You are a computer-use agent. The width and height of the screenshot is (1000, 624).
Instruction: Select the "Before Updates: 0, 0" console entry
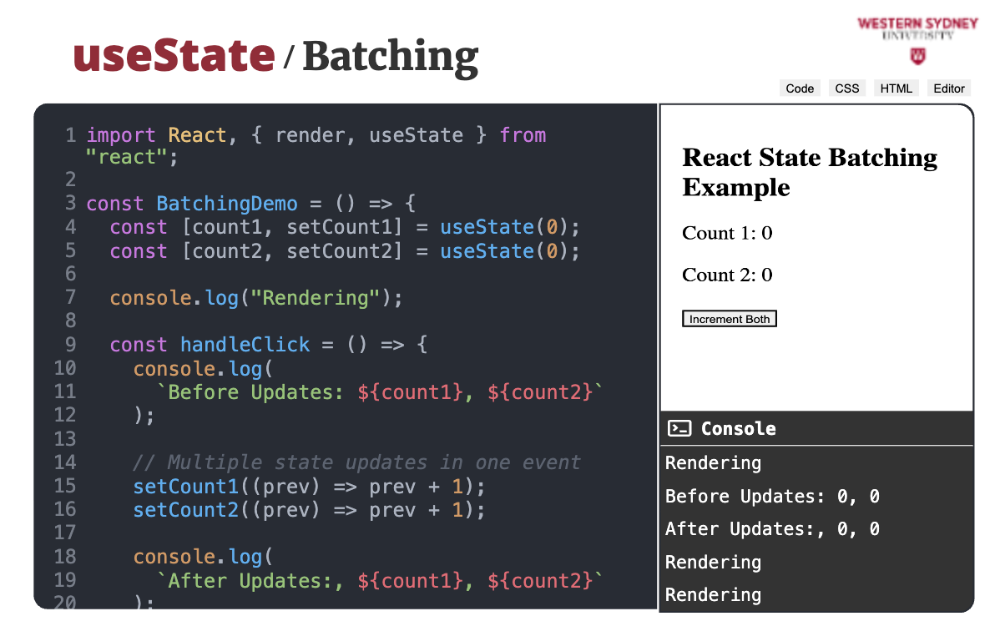772,497
